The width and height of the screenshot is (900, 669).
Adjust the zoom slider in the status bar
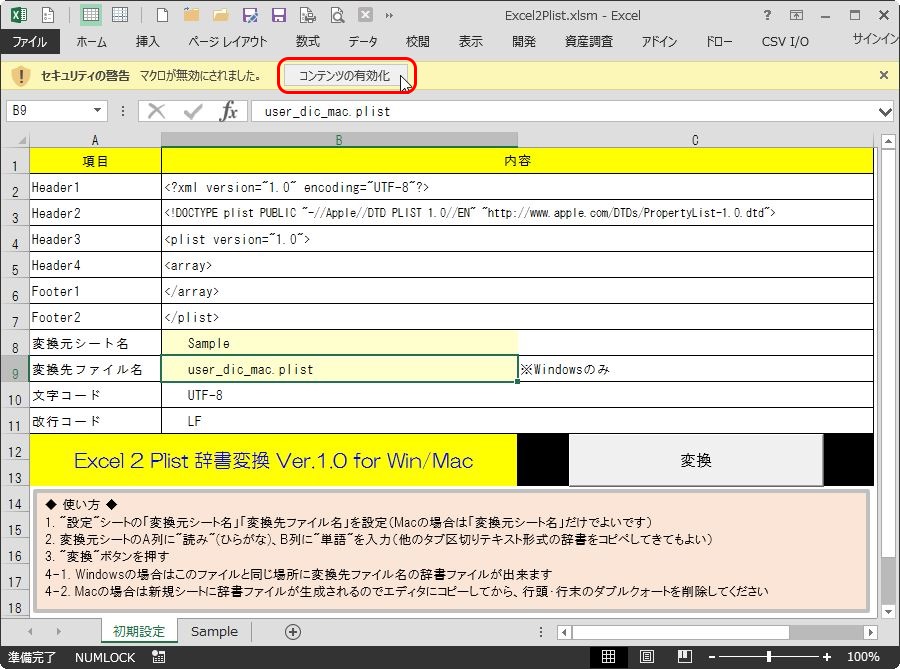pyautogui.click(x=769, y=656)
